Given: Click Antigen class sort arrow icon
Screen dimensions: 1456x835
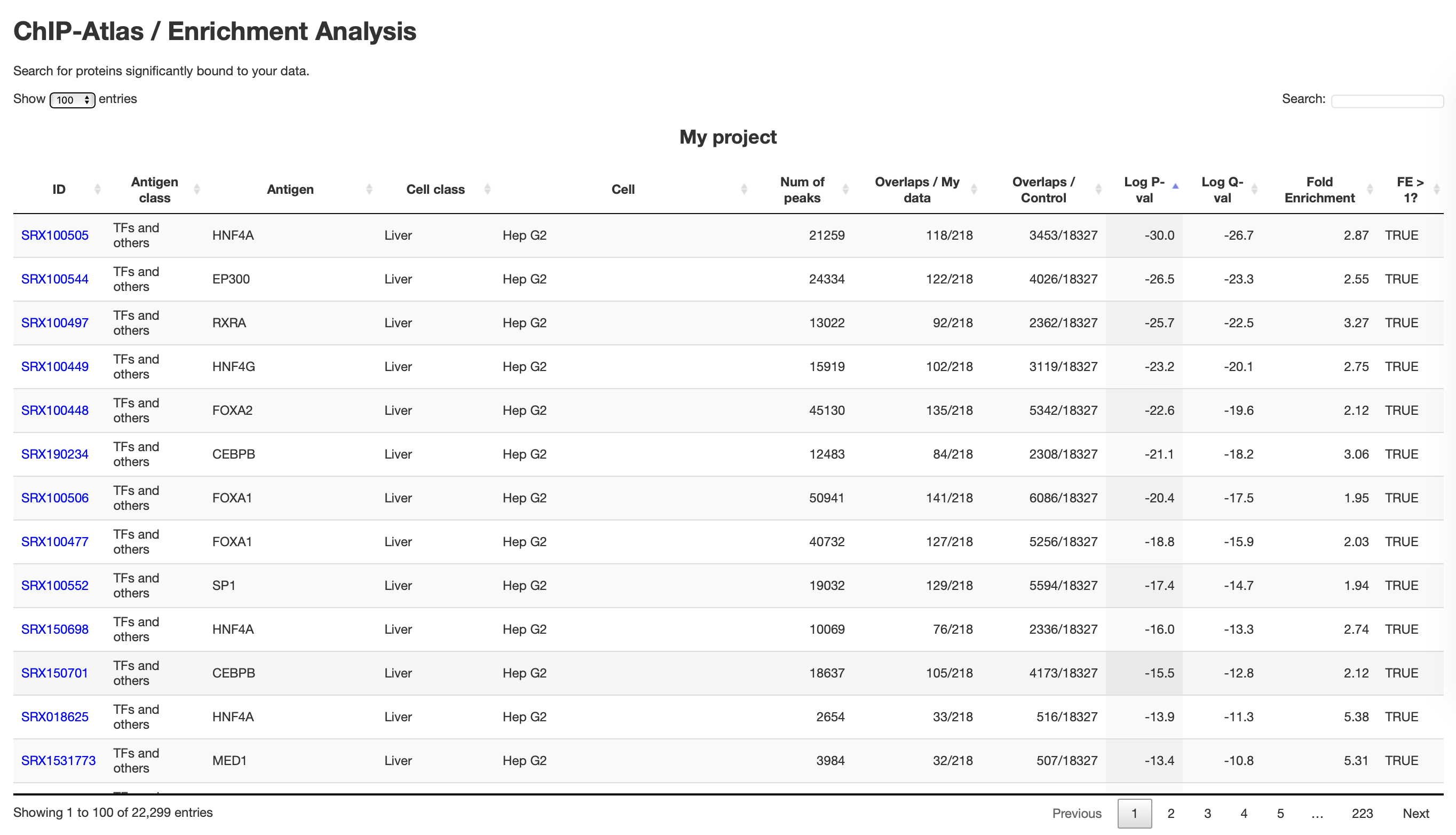Looking at the screenshot, I should [x=196, y=189].
